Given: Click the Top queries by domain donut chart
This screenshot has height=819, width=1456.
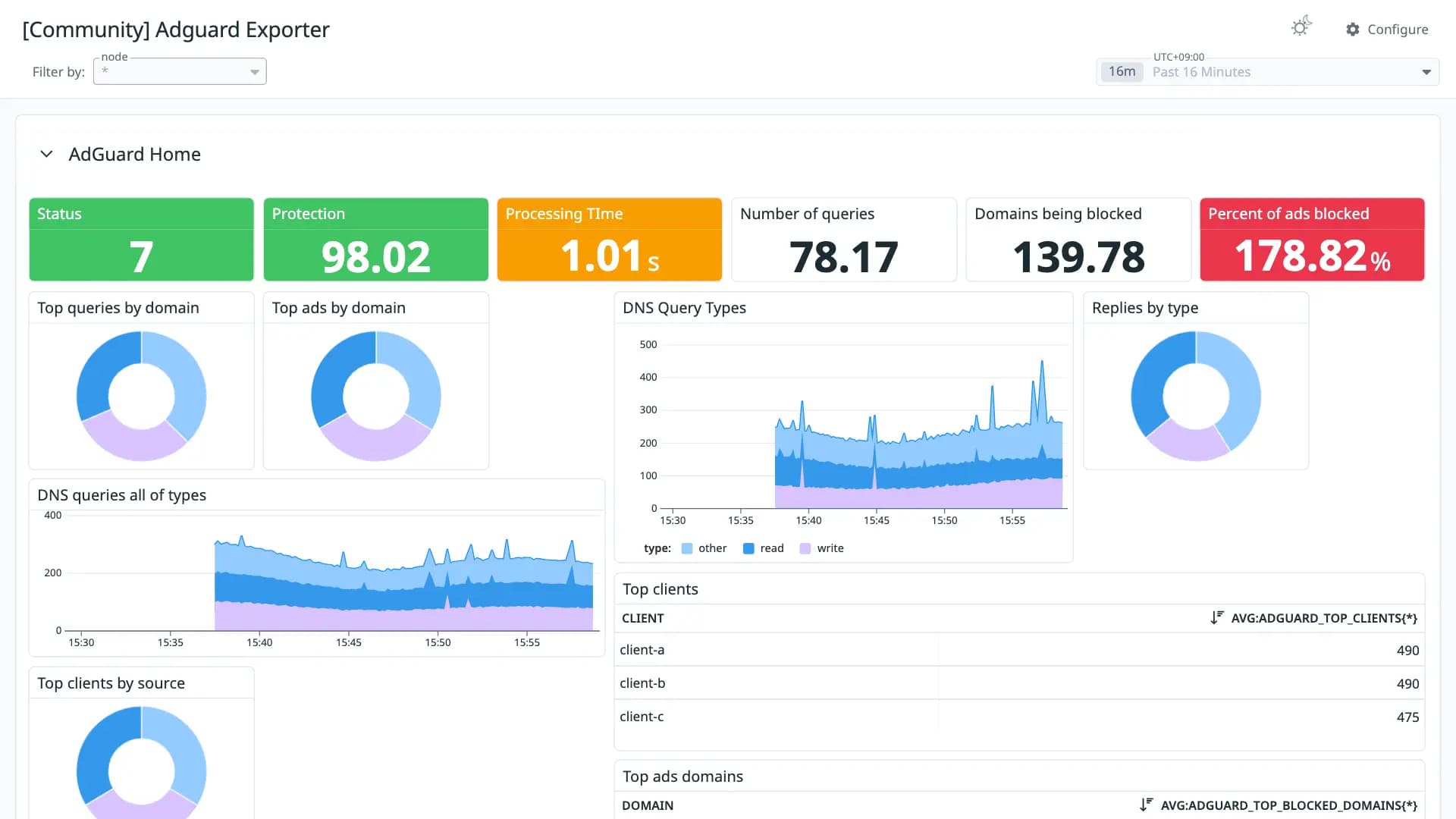Looking at the screenshot, I should point(141,396).
